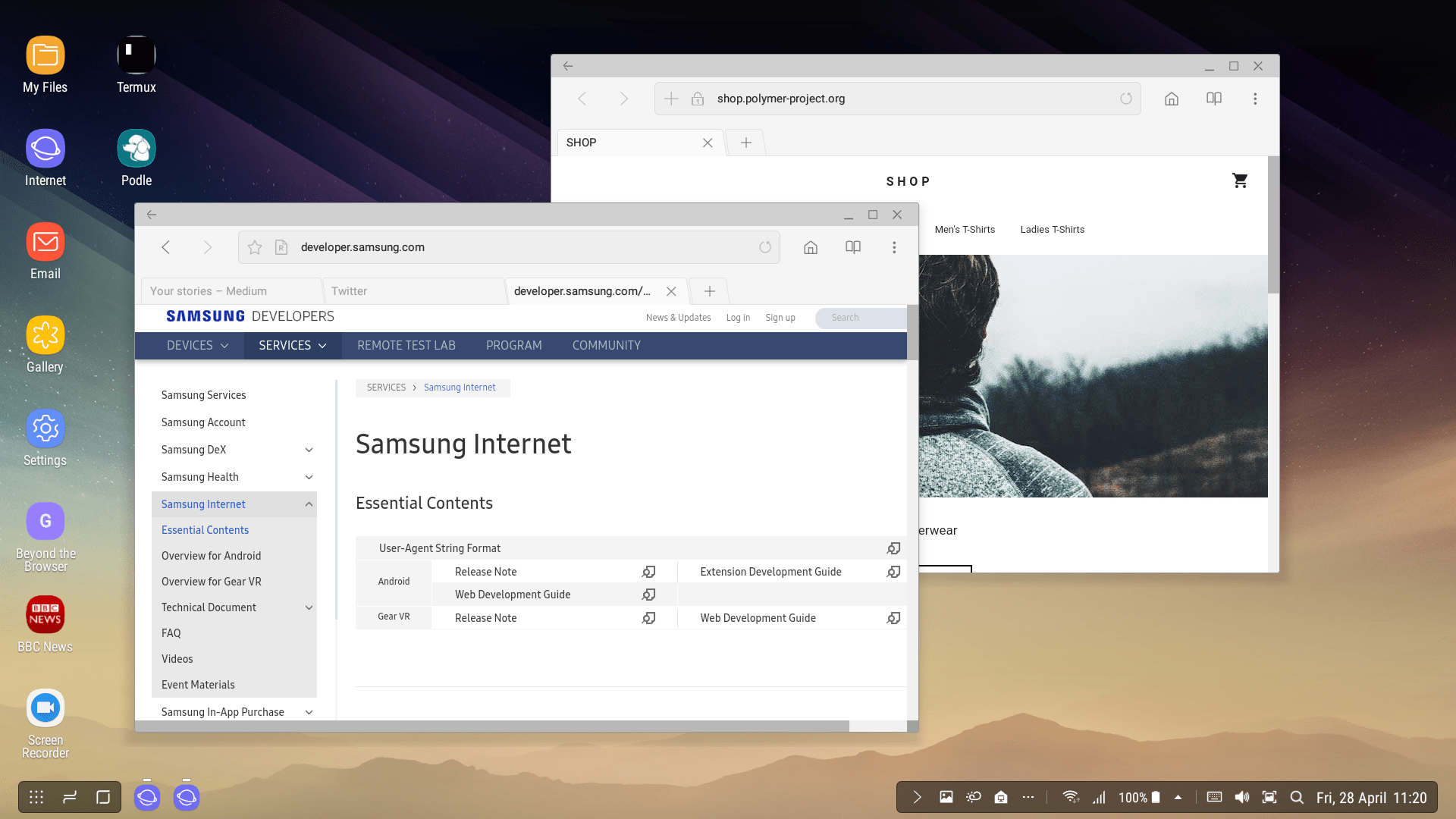Expand the Samsung DeX sidebar section

(x=309, y=450)
